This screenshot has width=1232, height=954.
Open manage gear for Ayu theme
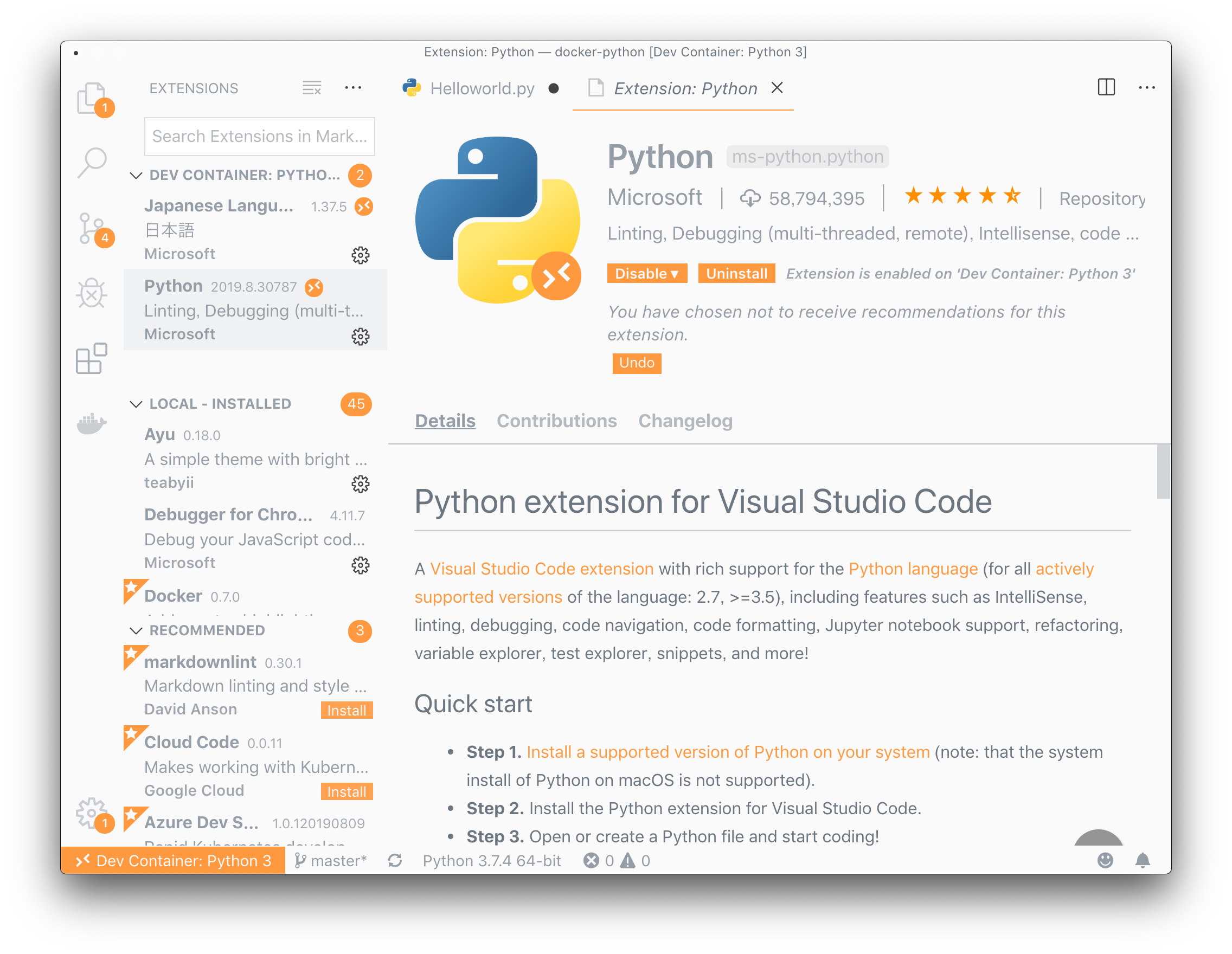(x=361, y=484)
